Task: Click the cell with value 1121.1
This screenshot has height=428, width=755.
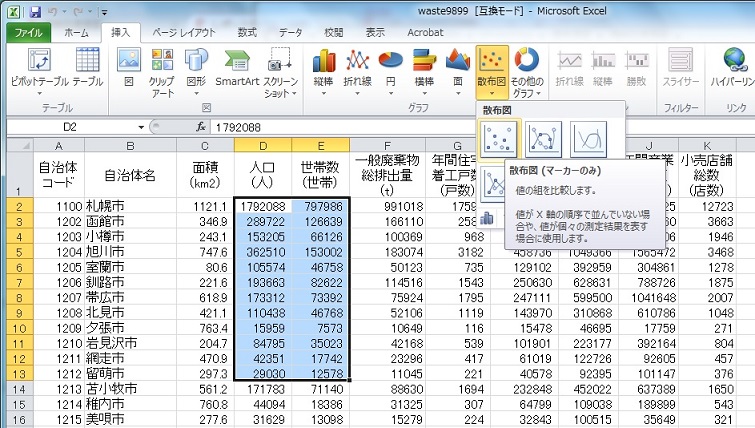Action: pyautogui.click(x=205, y=207)
